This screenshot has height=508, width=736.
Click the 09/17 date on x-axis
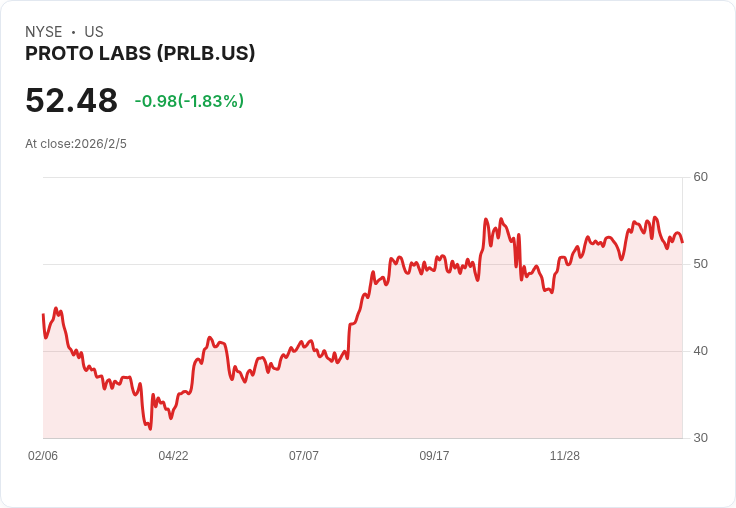coord(434,455)
